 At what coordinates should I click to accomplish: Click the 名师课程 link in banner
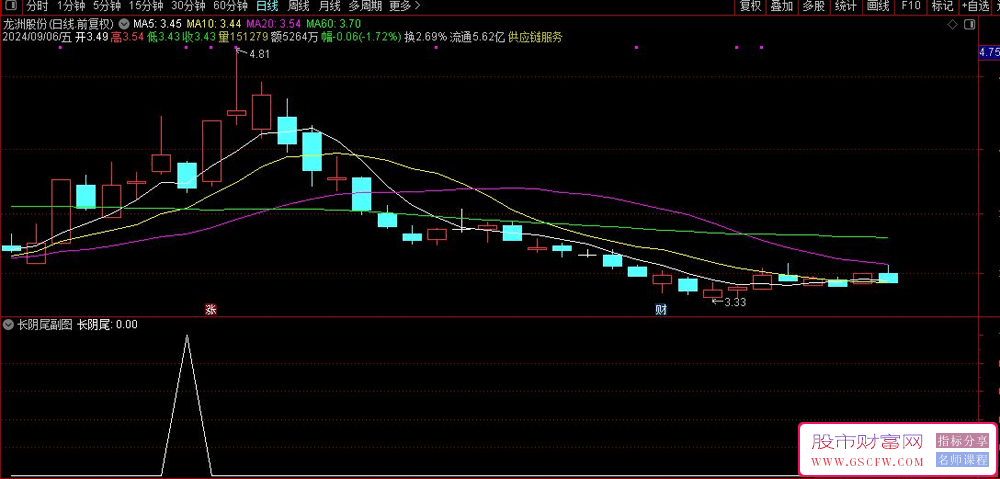[x=962, y=460]
